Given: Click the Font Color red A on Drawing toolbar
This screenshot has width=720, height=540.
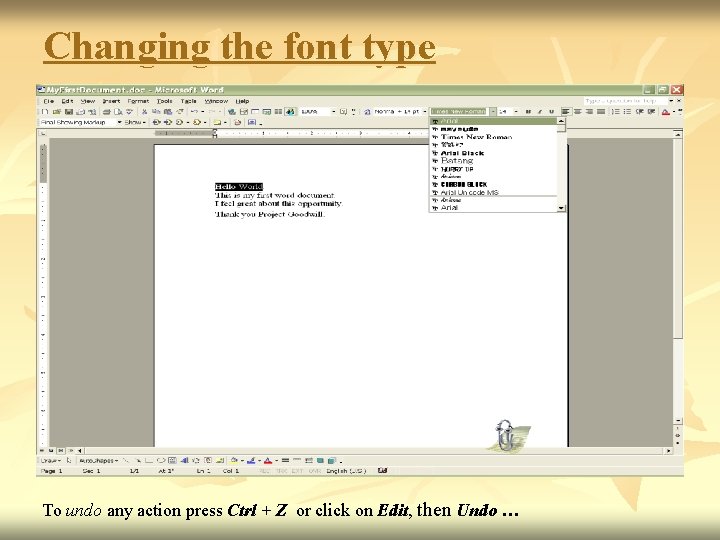Looking at the screenshot, I should point(268,460).
